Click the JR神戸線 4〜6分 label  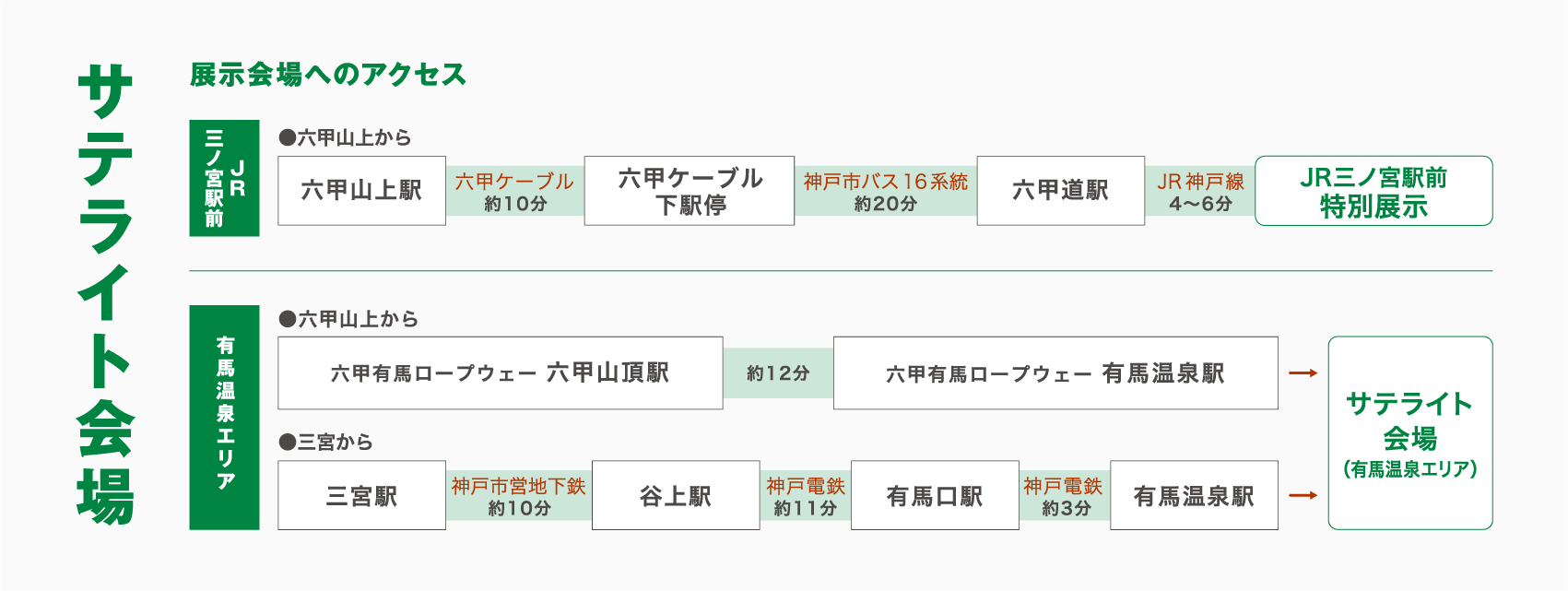[x=1200, y=192]
